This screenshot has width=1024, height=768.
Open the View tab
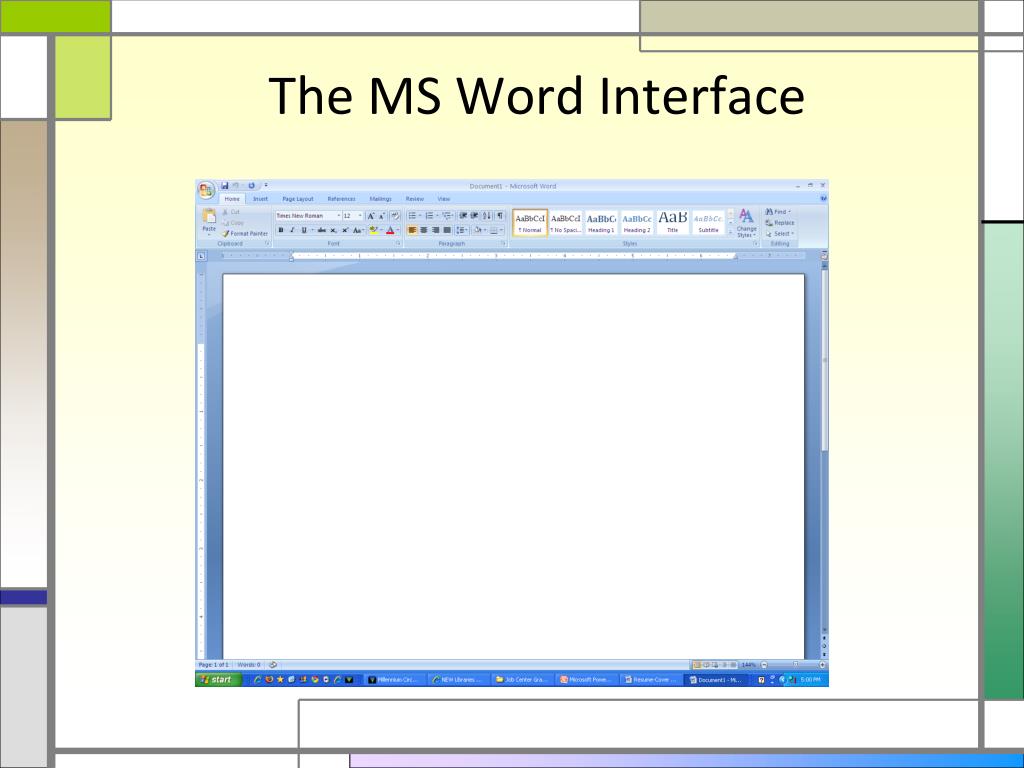(x=444, y=199)
